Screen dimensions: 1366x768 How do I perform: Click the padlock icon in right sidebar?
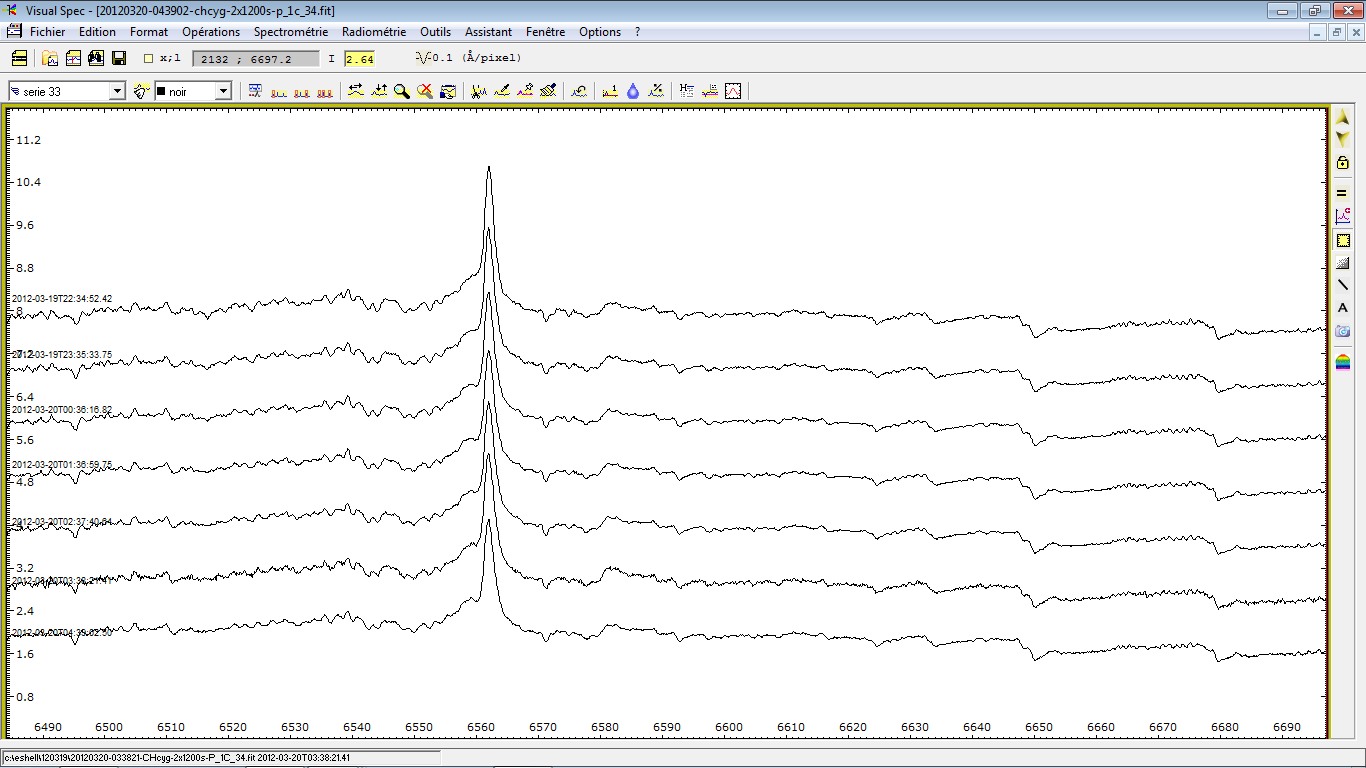tap(1343, 163)
